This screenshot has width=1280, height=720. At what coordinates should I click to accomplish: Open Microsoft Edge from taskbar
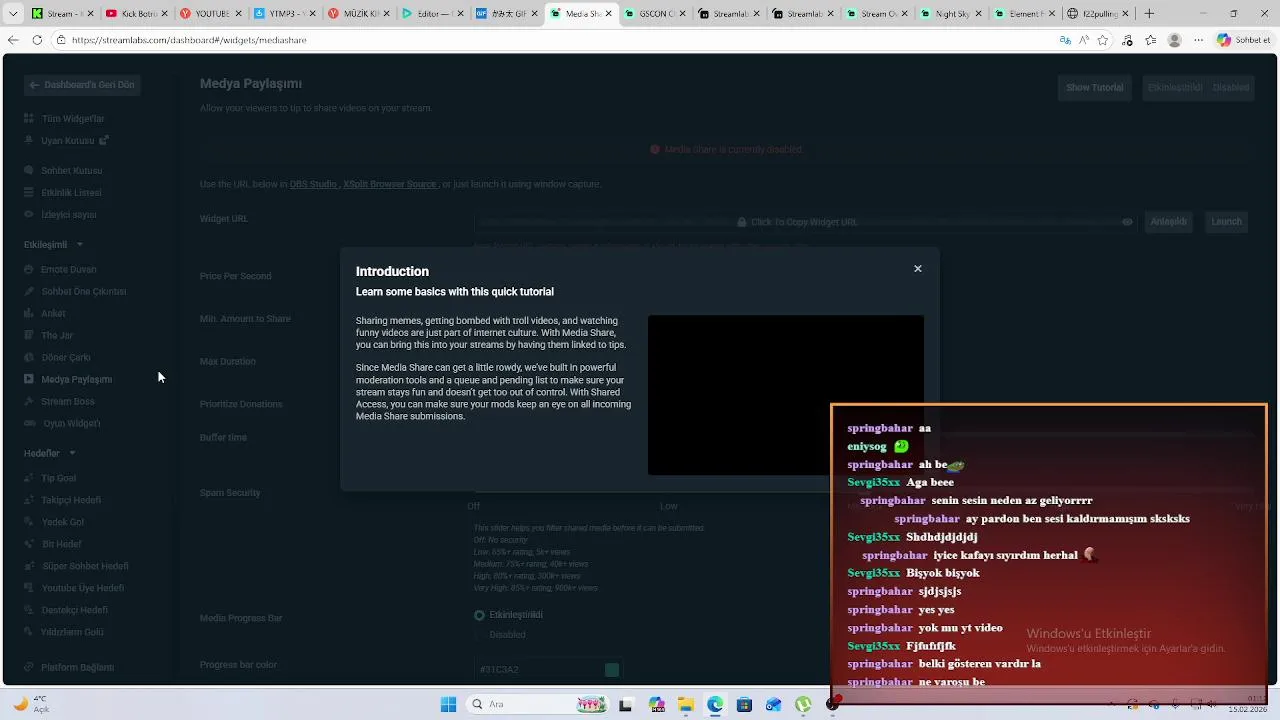pyautogui.click(x=715, y=705)
